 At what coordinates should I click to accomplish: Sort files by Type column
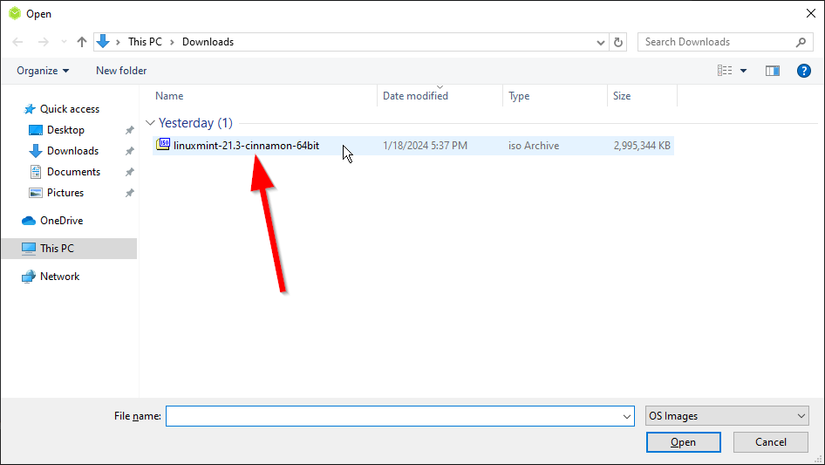(519, 96)
